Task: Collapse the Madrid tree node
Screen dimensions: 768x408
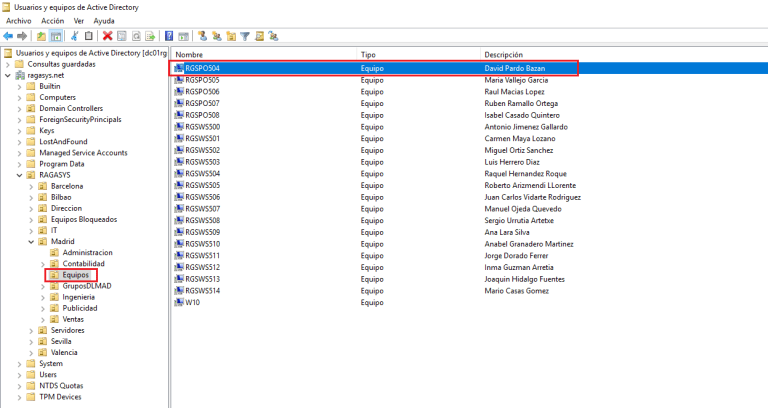Action: tap(31, 241)
